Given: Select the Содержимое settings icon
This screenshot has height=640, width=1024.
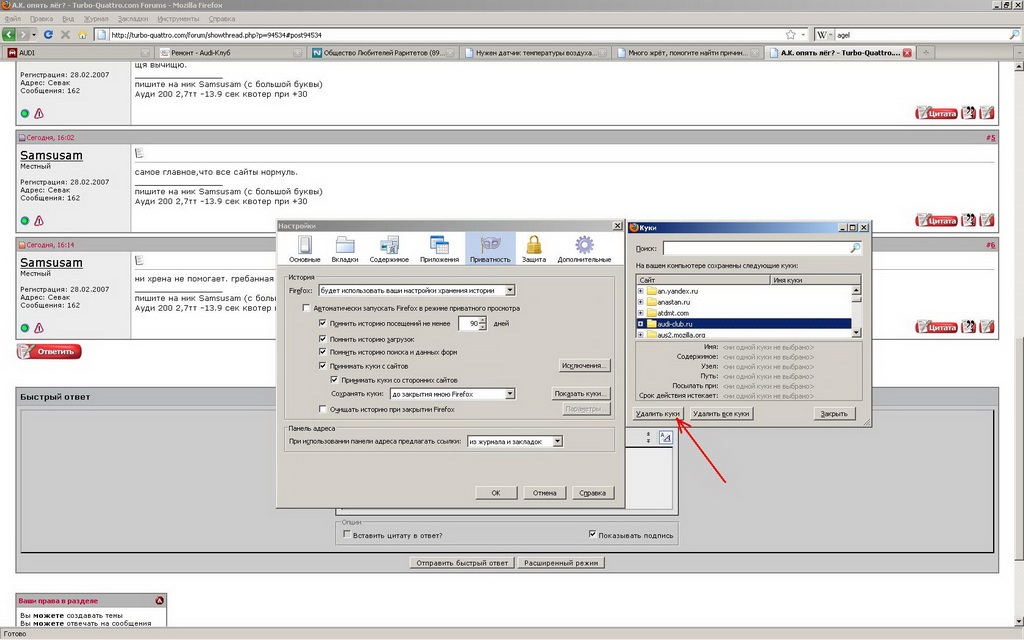Looking at the screenshot, I should point(389,247).
